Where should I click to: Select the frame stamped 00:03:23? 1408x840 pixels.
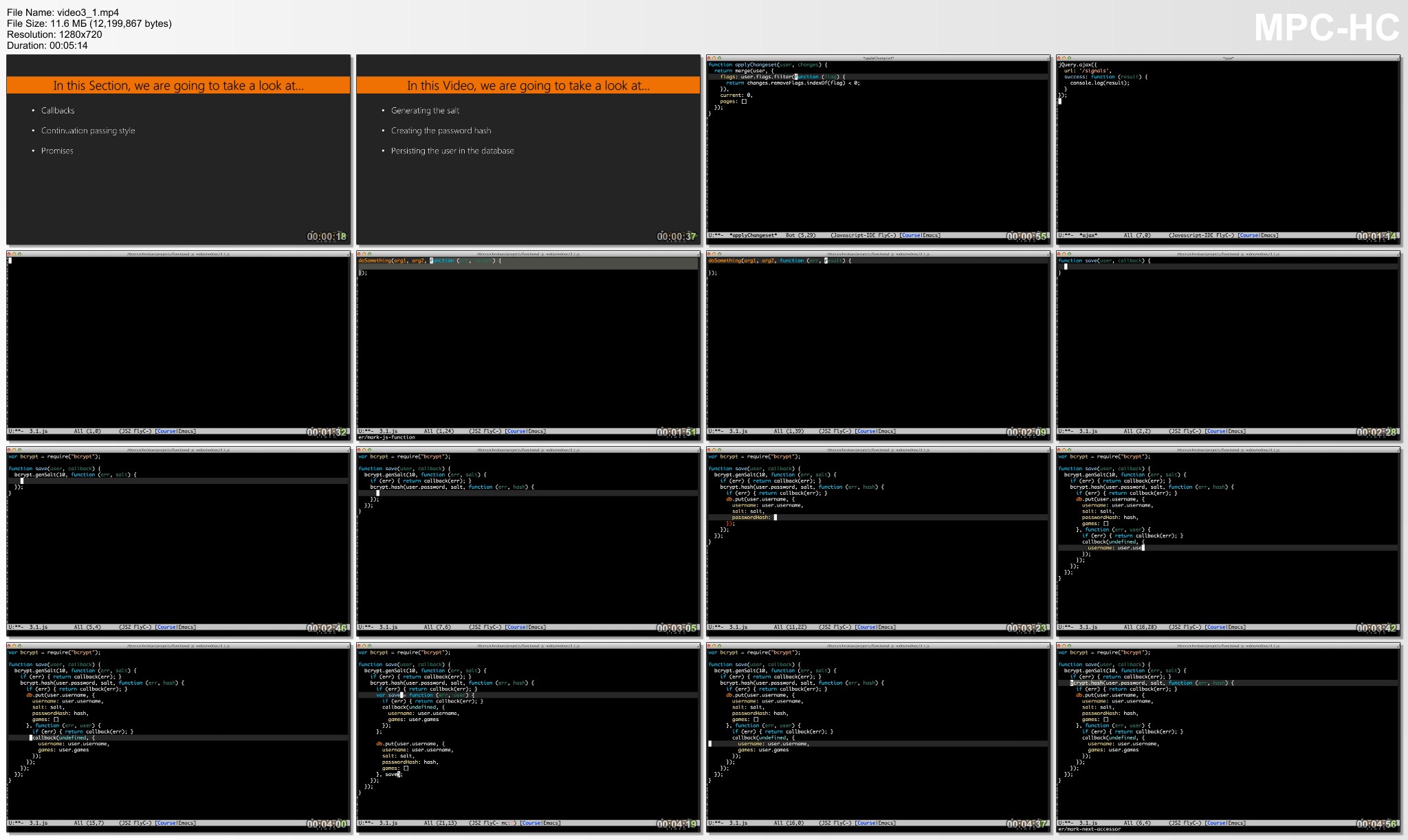pyautogui.click(x=879, y=542)
